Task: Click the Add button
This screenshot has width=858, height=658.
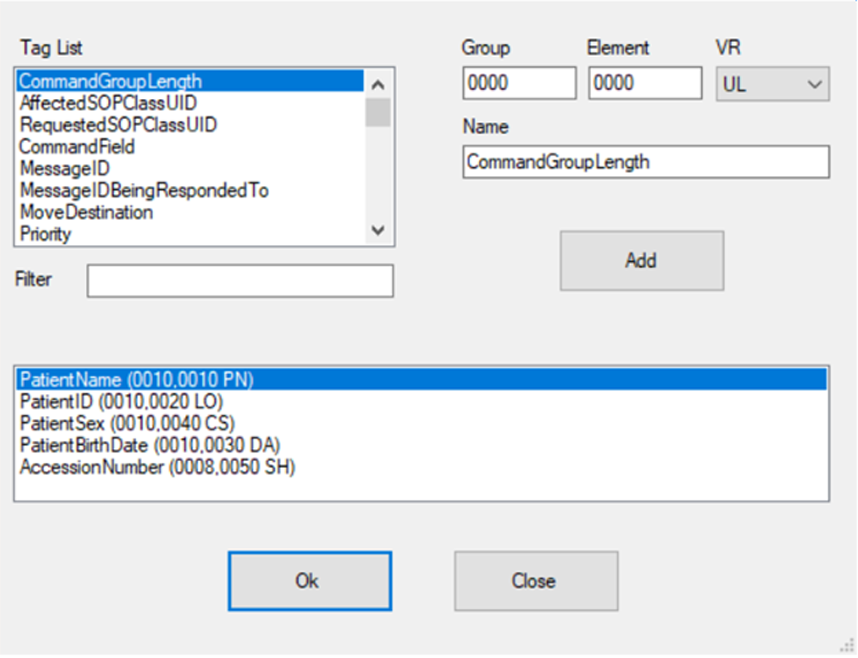Action: (642, 261)
